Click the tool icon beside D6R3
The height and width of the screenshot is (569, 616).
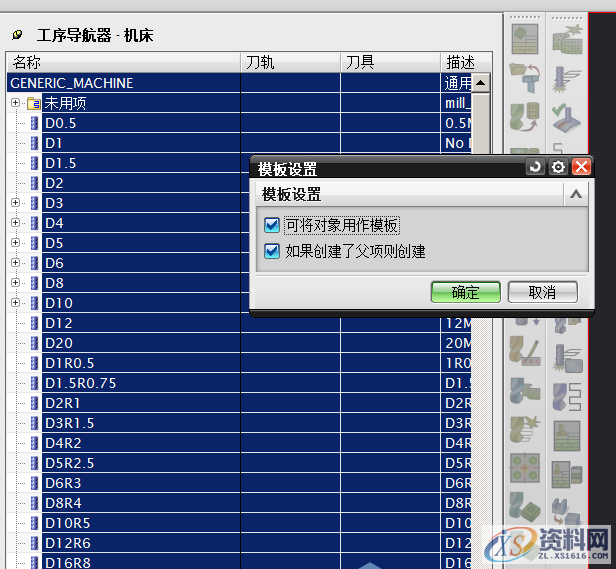tap(35, 483)
